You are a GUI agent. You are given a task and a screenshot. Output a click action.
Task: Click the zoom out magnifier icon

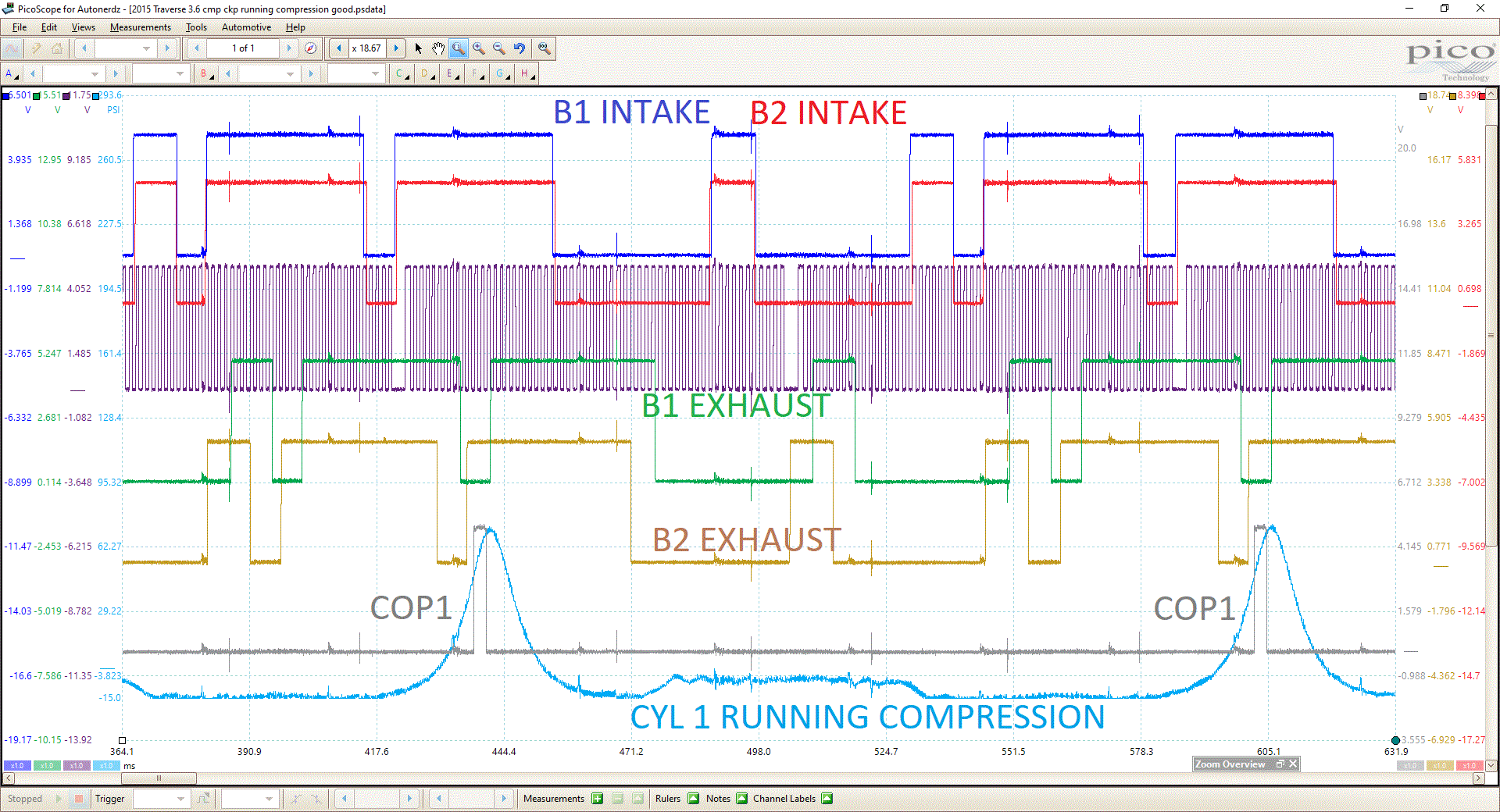(499, 48)
